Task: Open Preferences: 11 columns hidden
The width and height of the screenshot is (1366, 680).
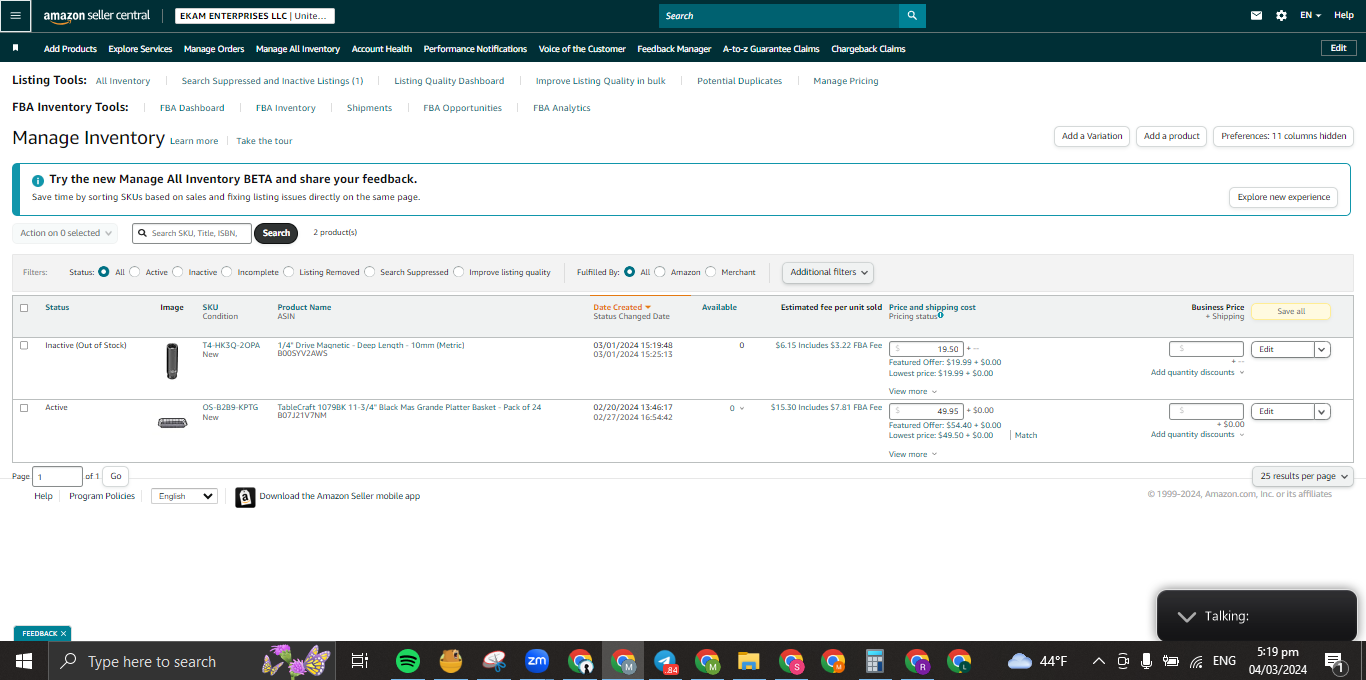Action: 1283,136
